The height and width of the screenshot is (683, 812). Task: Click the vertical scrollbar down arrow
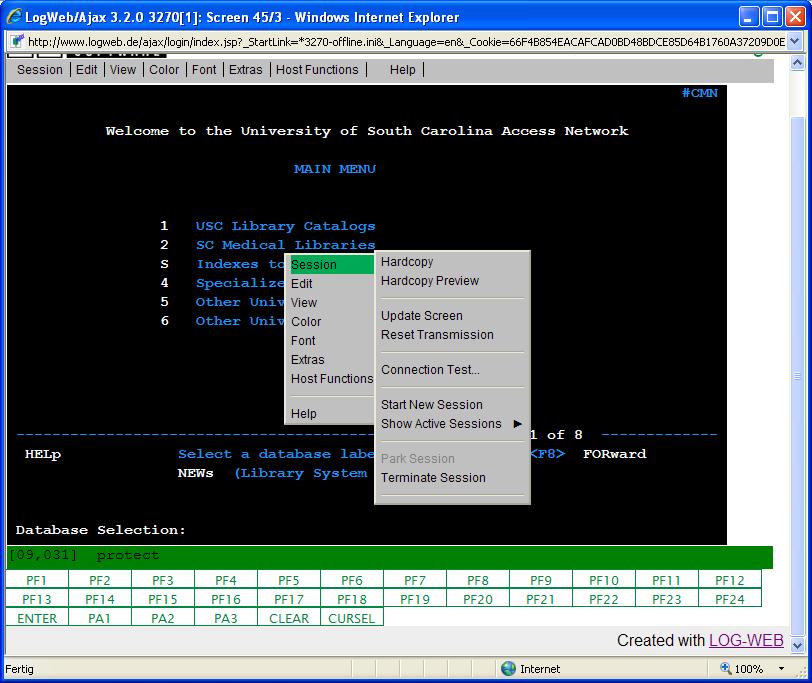point(798,645)
